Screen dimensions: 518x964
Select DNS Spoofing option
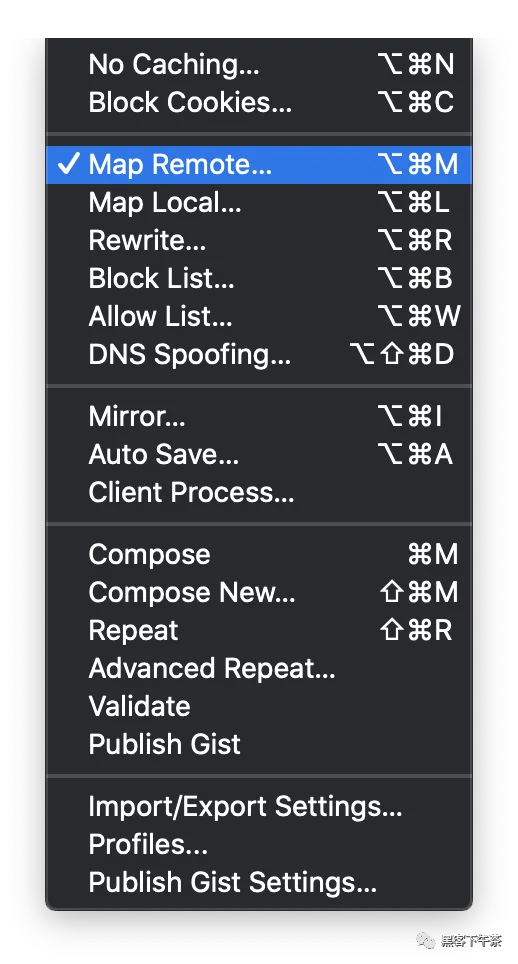click(x=259, y=355)
